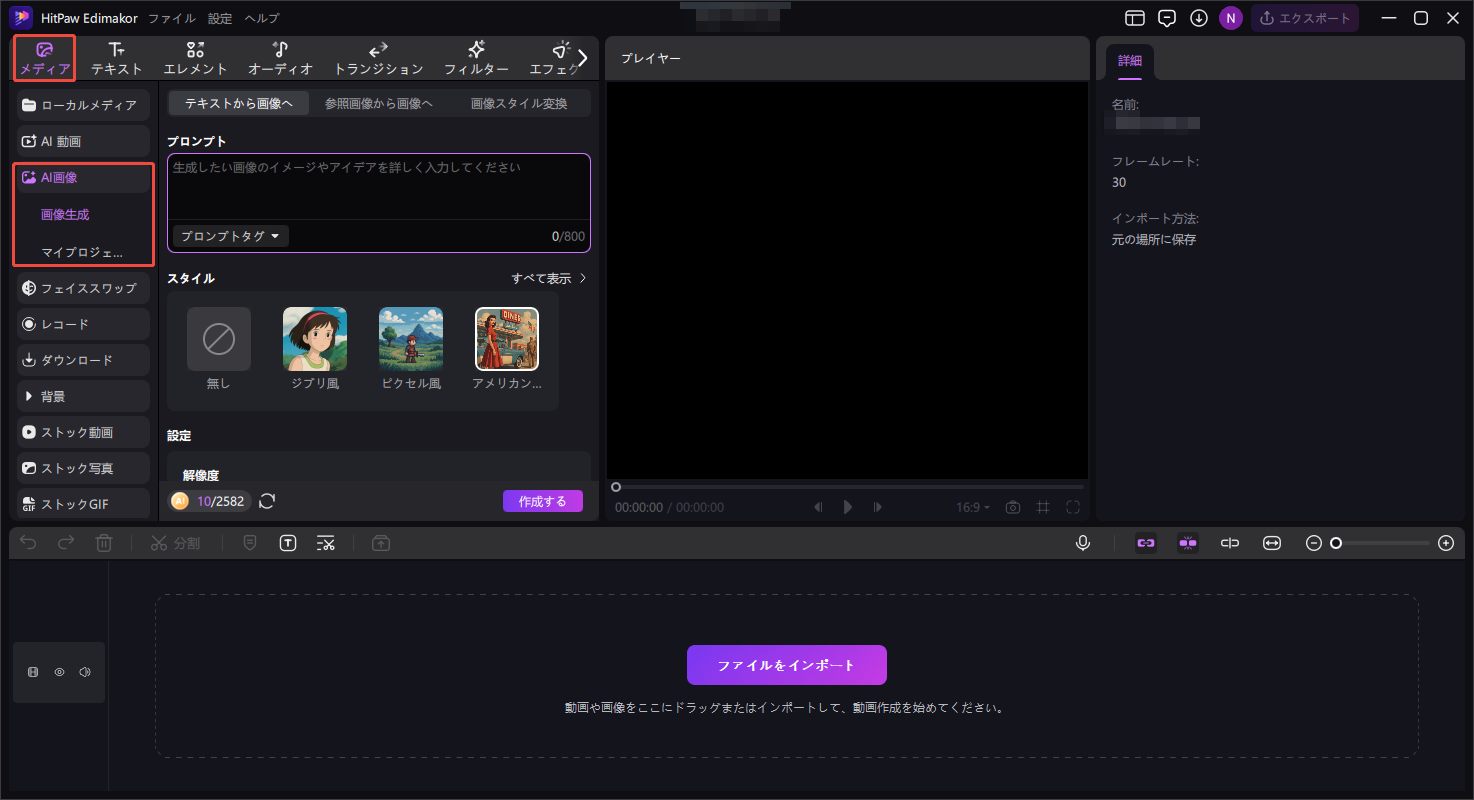Choose the ジブリ風 style thumbnail

[315, 339]
